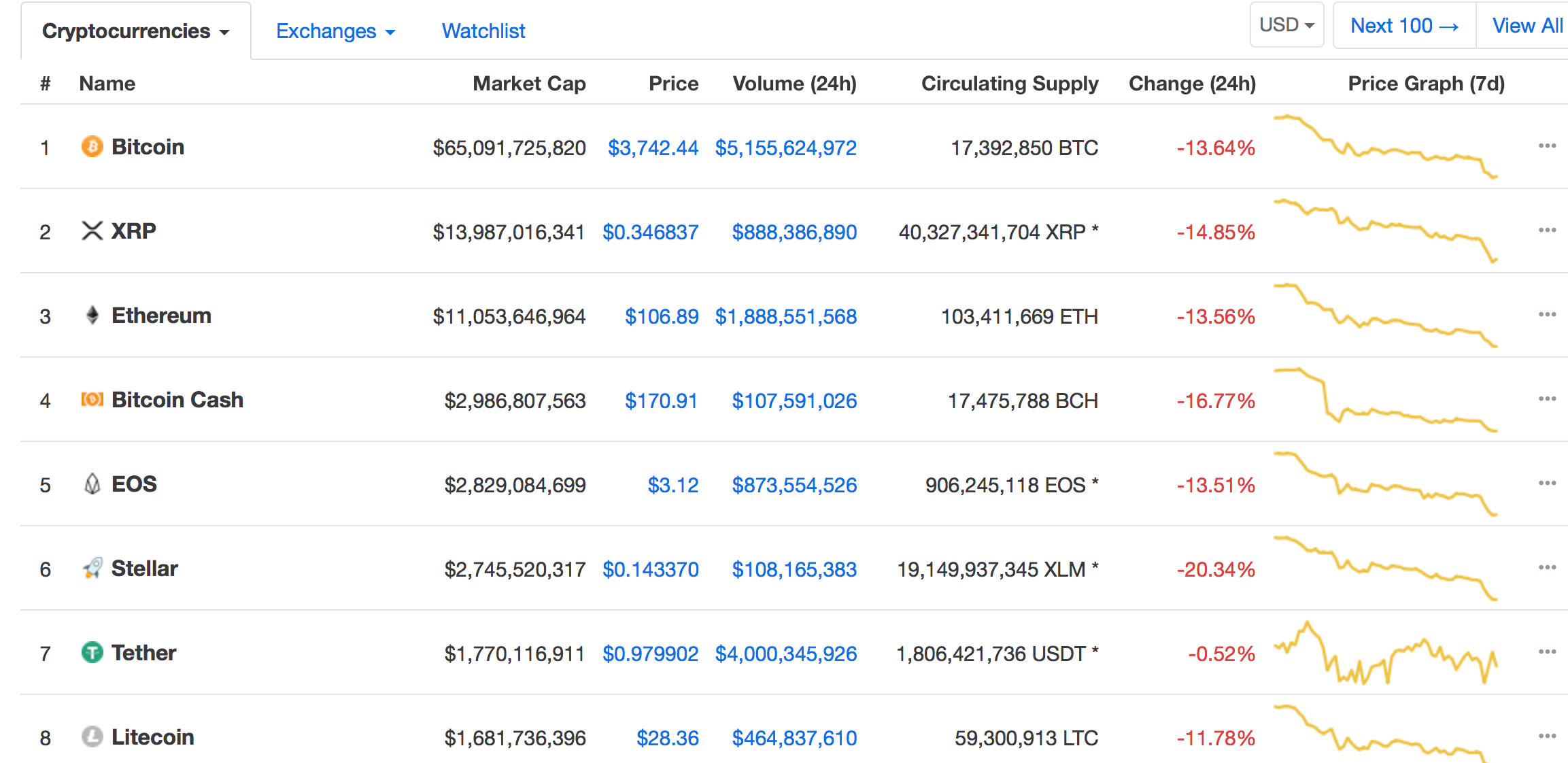Screen dimensions: 1568x763
Task: Click the Tether logo icon
Action: point(92,652)
